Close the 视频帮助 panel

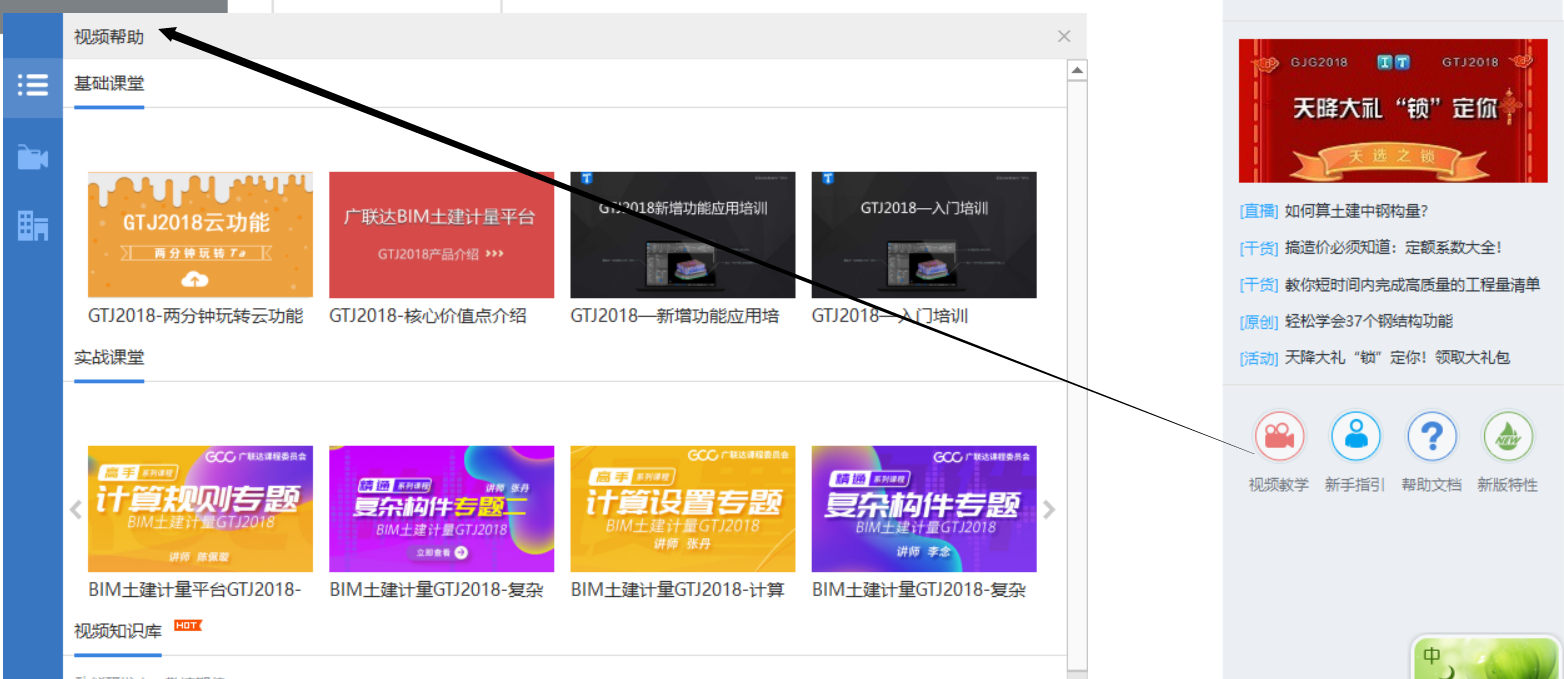click(x=1064, y=37)
